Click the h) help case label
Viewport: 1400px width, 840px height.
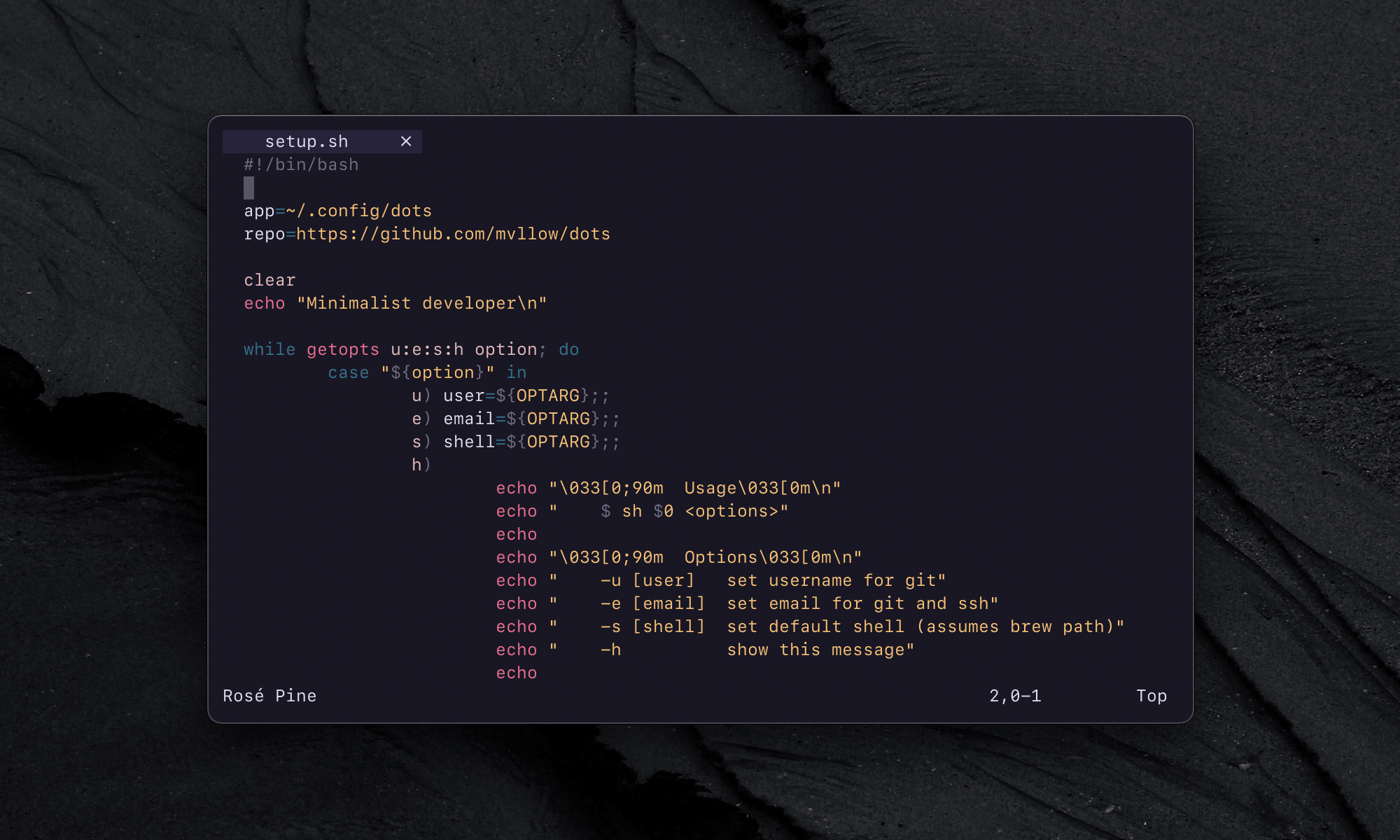(420, 464)
